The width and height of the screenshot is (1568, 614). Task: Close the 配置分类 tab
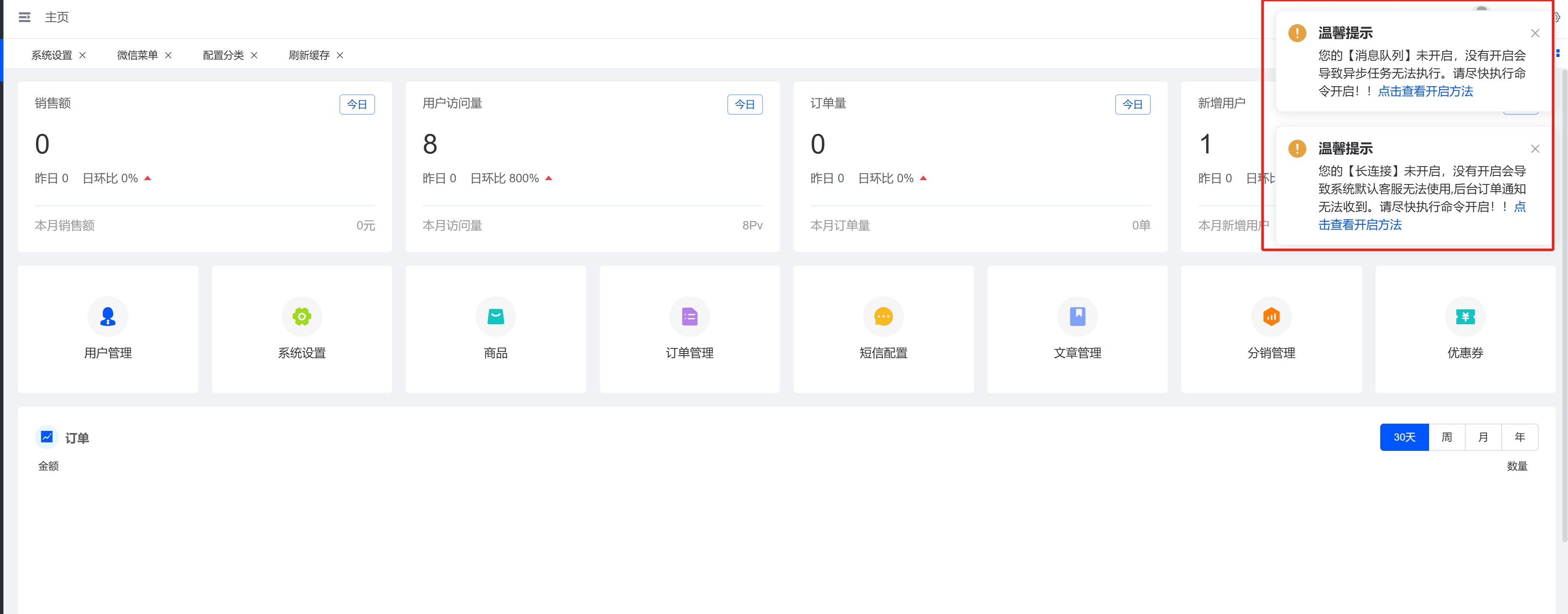pos(254,55)
